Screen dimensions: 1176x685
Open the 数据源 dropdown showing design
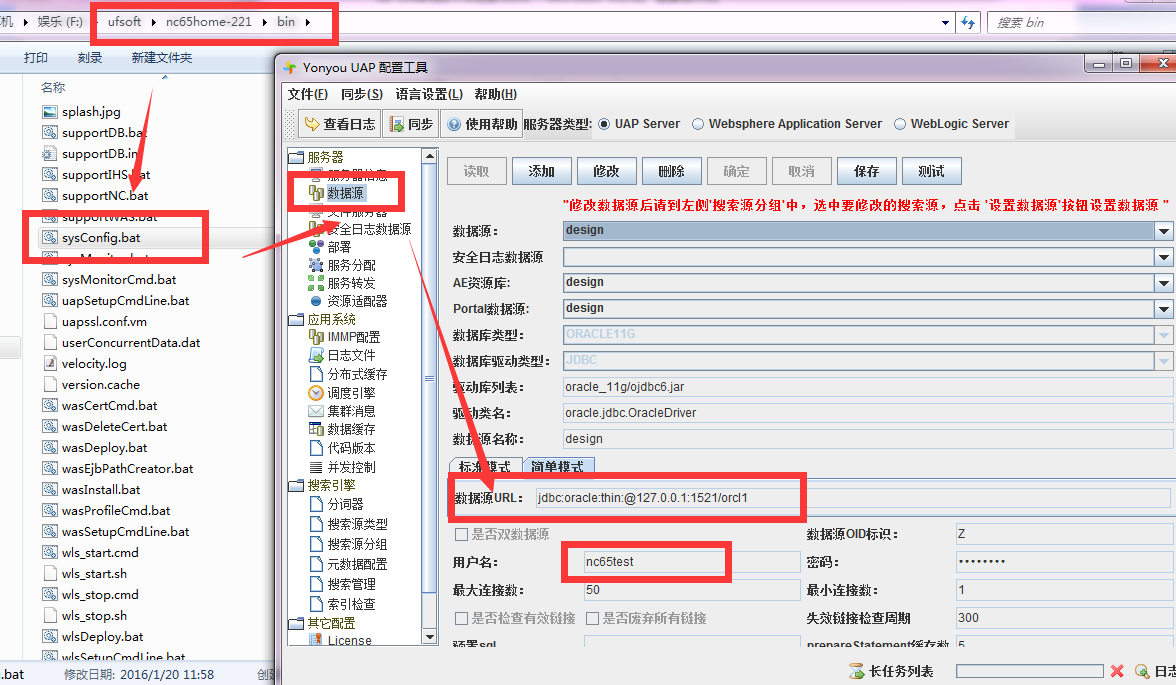(x=1163, y=231)
